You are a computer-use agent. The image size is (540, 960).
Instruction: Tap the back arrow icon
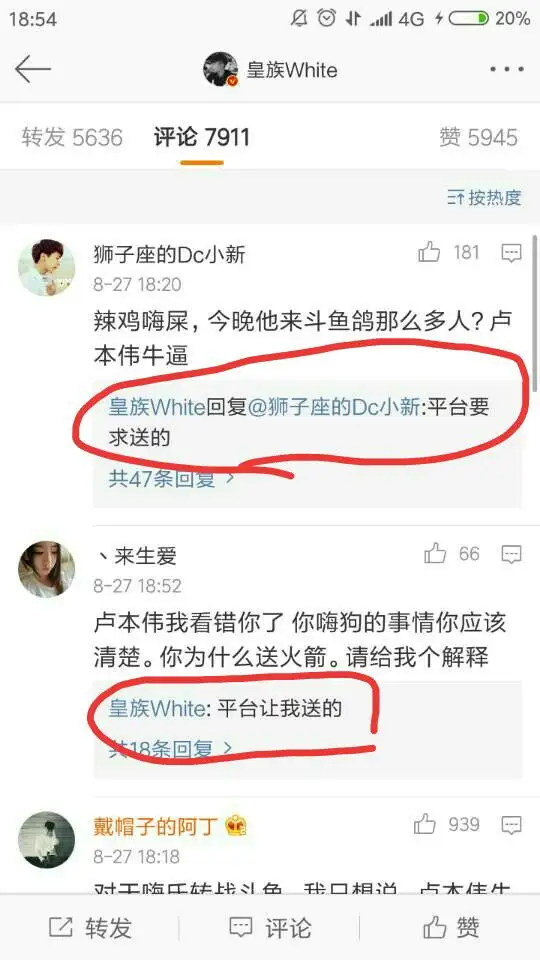click(32, 69)
